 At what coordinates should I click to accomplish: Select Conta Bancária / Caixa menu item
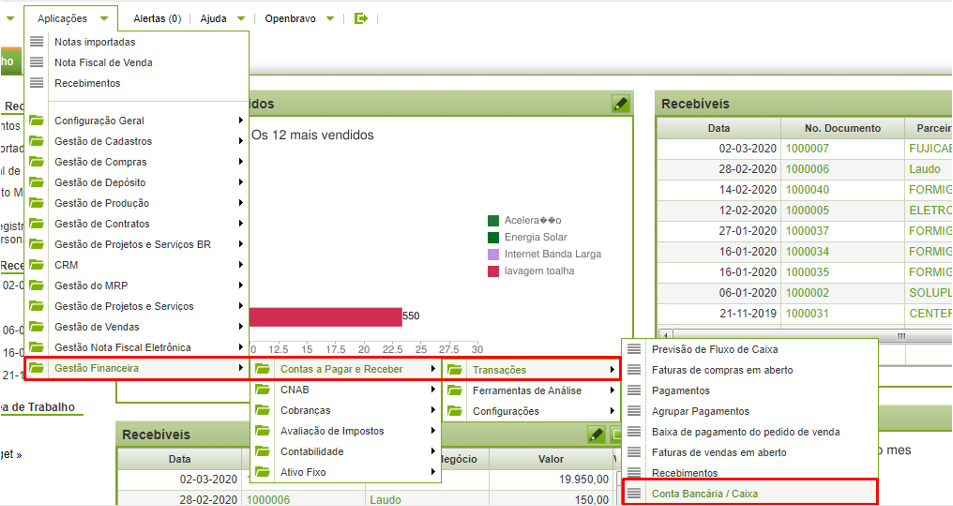click(703, 493)
